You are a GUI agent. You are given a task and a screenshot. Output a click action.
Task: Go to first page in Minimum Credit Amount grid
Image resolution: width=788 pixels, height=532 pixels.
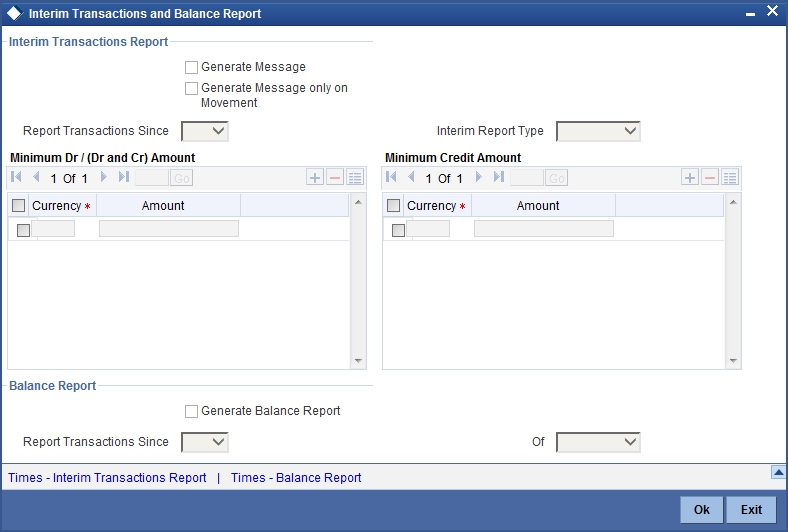[x=391, y=177]
